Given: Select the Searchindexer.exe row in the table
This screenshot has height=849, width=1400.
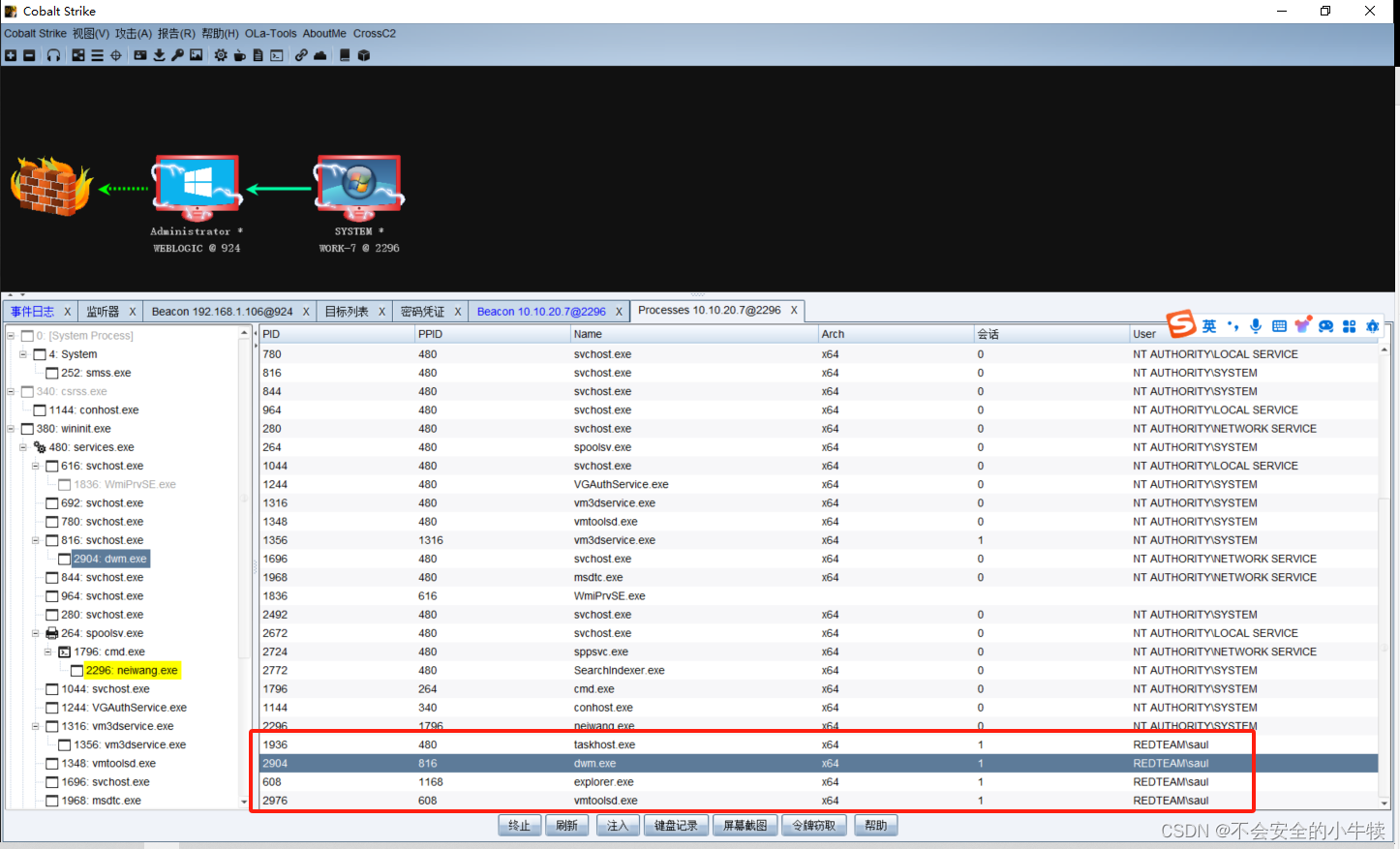Looking at the screenshot, I should click(x=819, y=671).
